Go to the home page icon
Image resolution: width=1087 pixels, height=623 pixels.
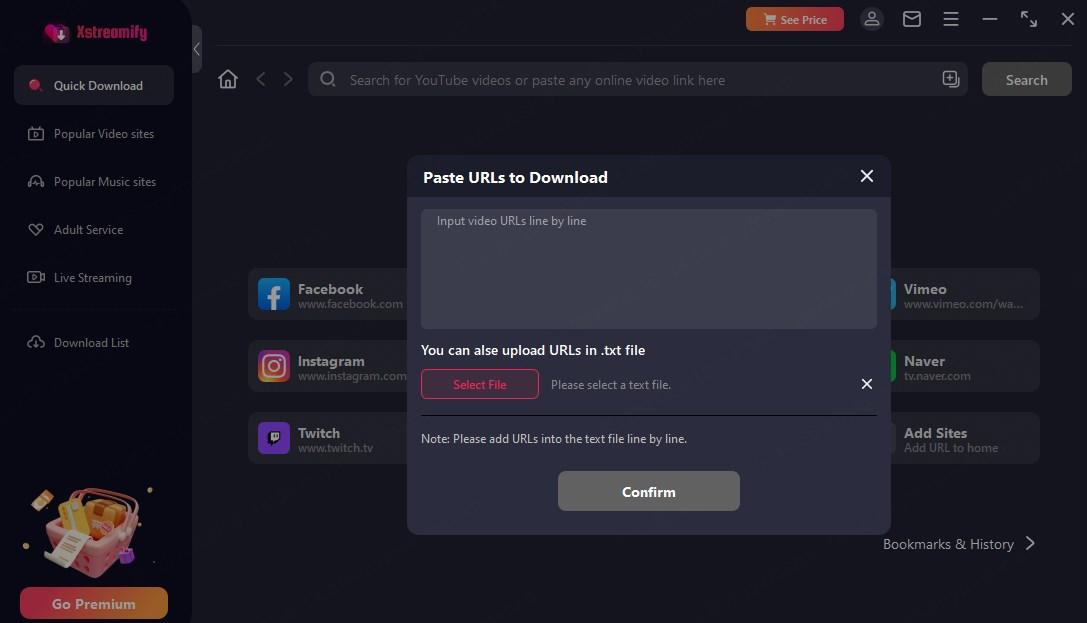(227, 80)
